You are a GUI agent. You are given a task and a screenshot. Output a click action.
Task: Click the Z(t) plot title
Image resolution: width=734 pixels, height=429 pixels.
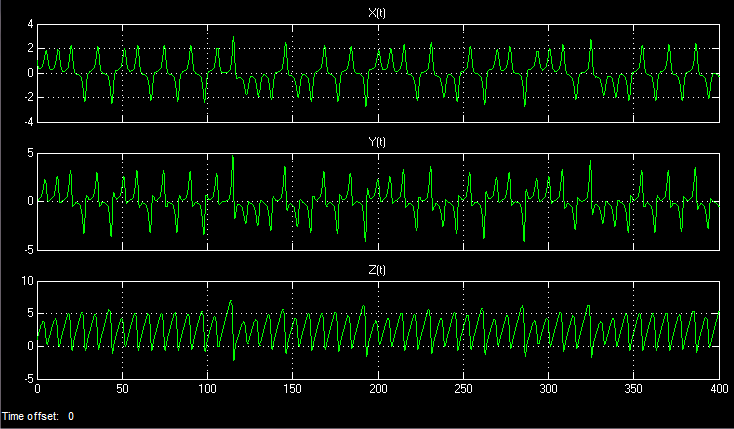pos(377,270)
